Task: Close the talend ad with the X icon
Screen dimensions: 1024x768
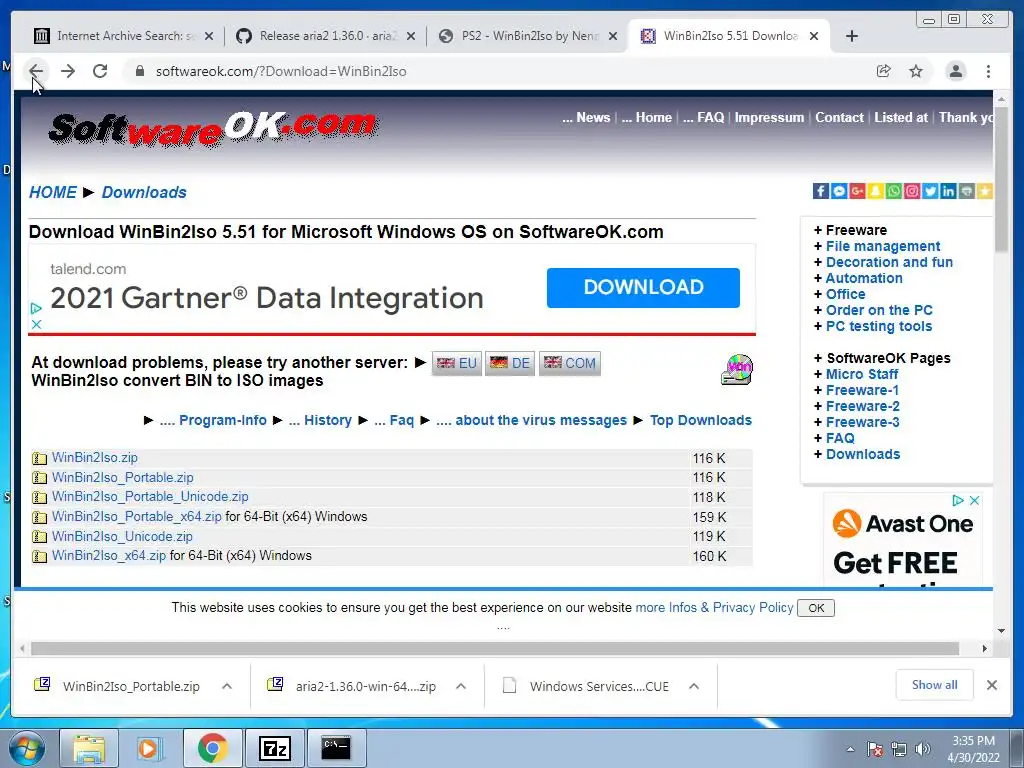Action: pos(36,324)
